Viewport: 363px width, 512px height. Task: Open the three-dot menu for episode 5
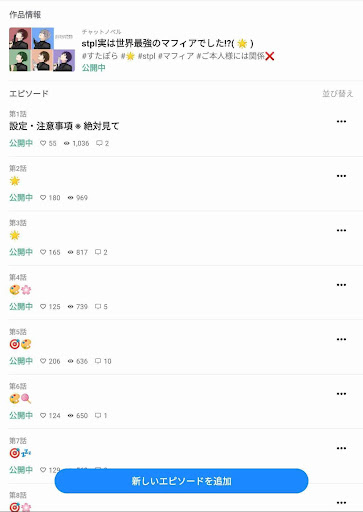[341, 339]
